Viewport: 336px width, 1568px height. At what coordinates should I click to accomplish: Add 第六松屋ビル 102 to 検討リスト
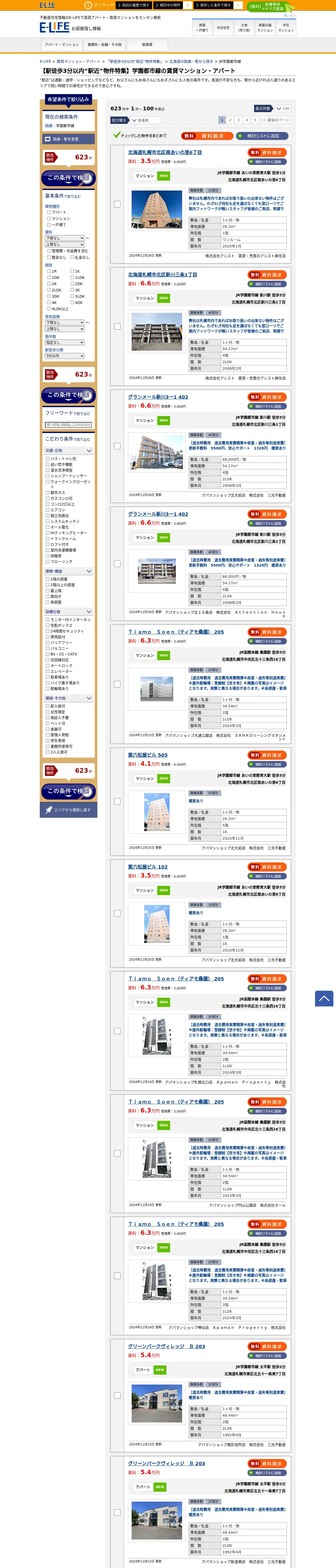coord(267,877)
